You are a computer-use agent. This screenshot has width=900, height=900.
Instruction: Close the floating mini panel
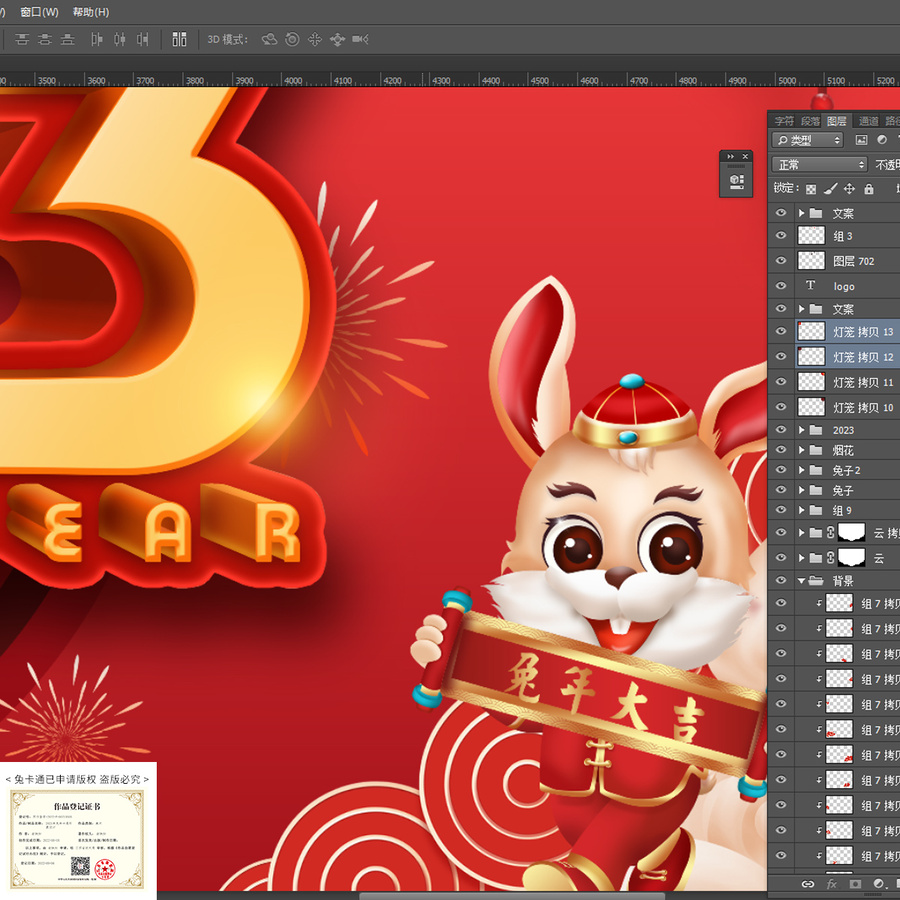point(745,156)
